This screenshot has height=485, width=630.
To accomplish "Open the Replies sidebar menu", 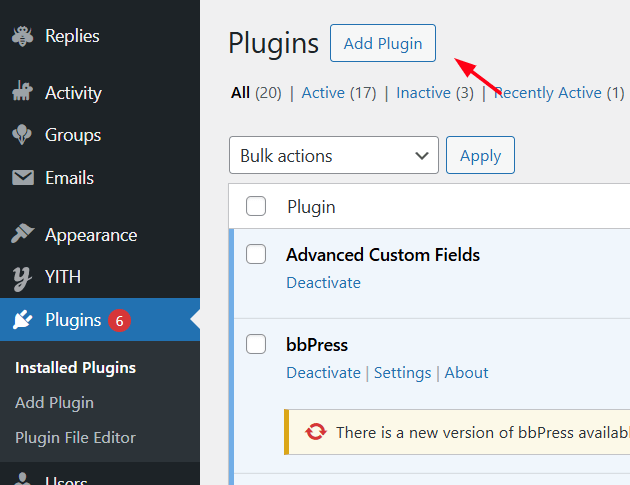I will [100, 36].
